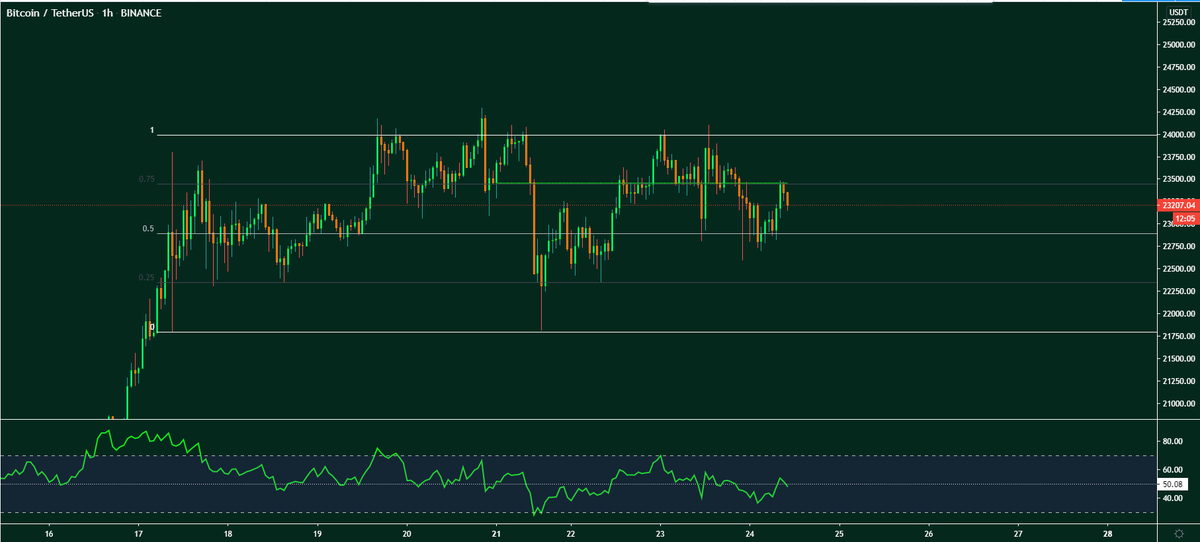Click the 23750.00 price axis label
Viewport: 1200px width, 542px height.
pos(1179,158)
